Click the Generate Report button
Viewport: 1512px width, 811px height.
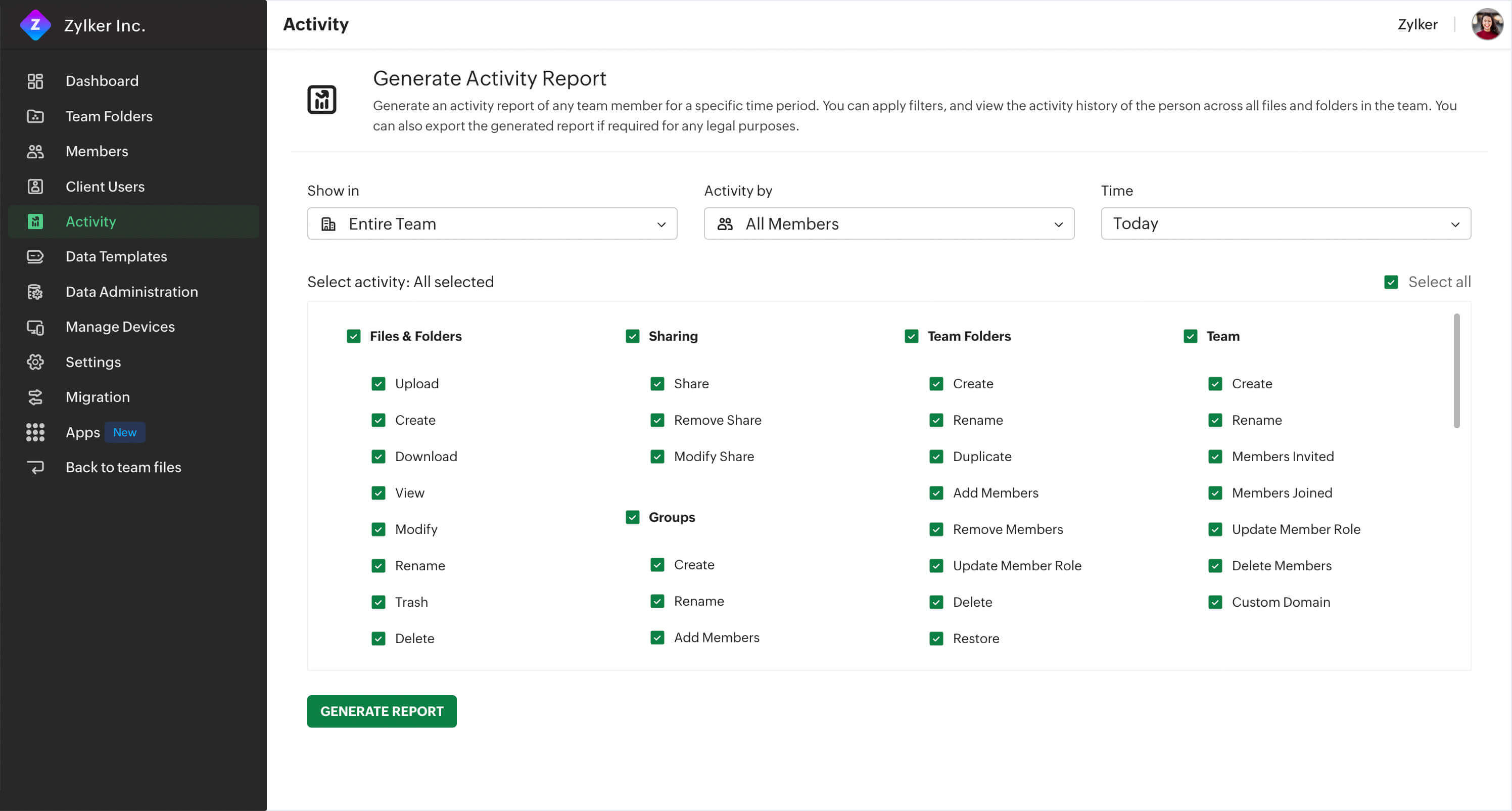382,711
